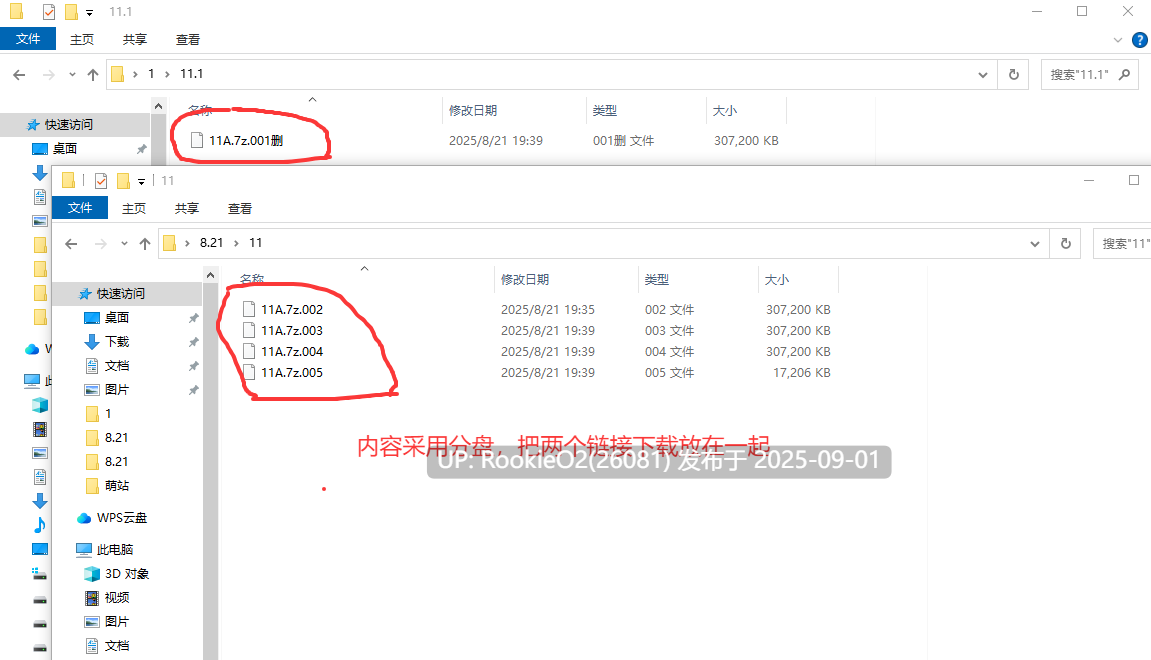Viewport: 1151px width, 660px height.
Task: Select file 11A.7z.002
Action: [x=292, y=310]
